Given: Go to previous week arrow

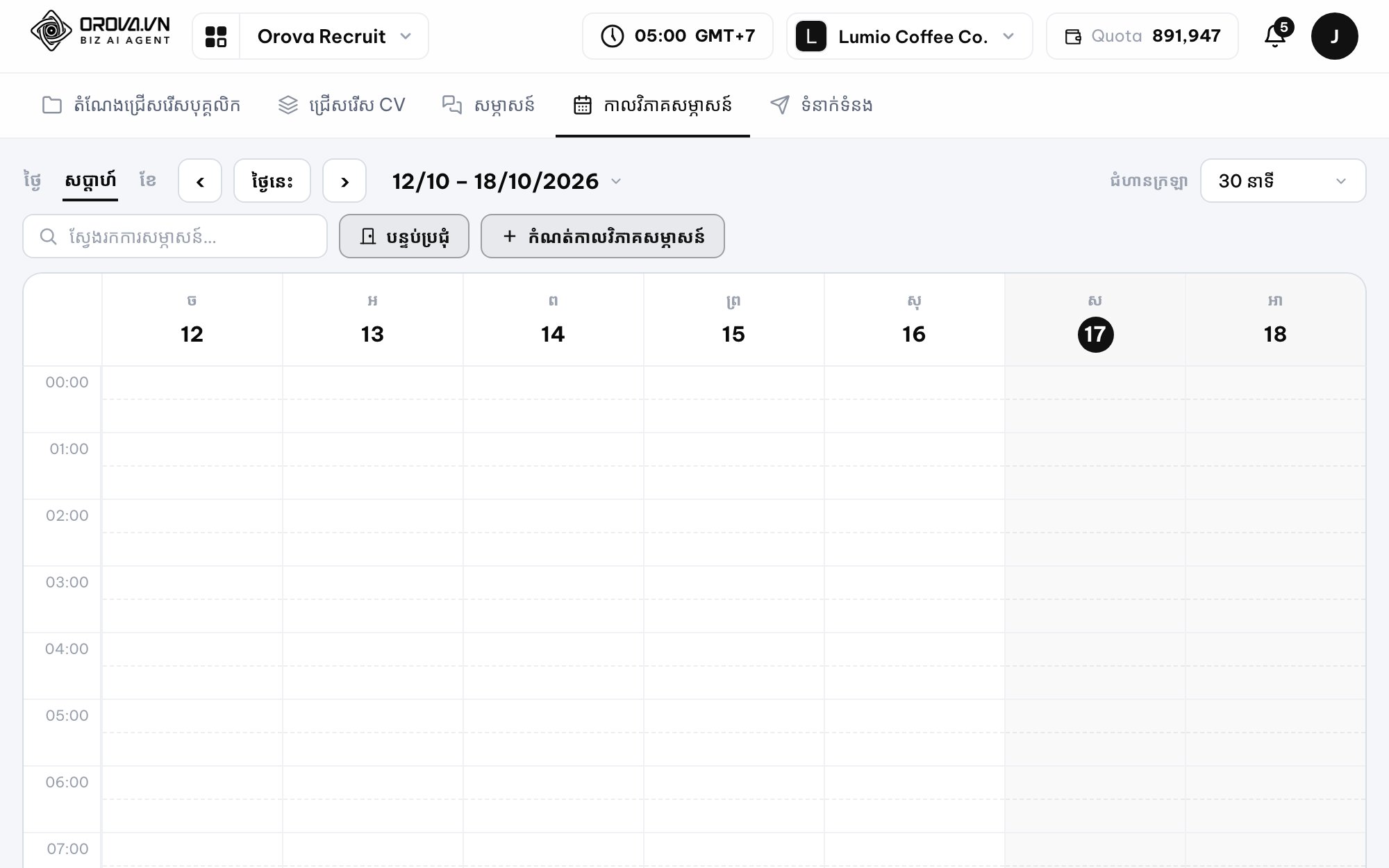Looking at the screenshot, I should pos(200,181).
